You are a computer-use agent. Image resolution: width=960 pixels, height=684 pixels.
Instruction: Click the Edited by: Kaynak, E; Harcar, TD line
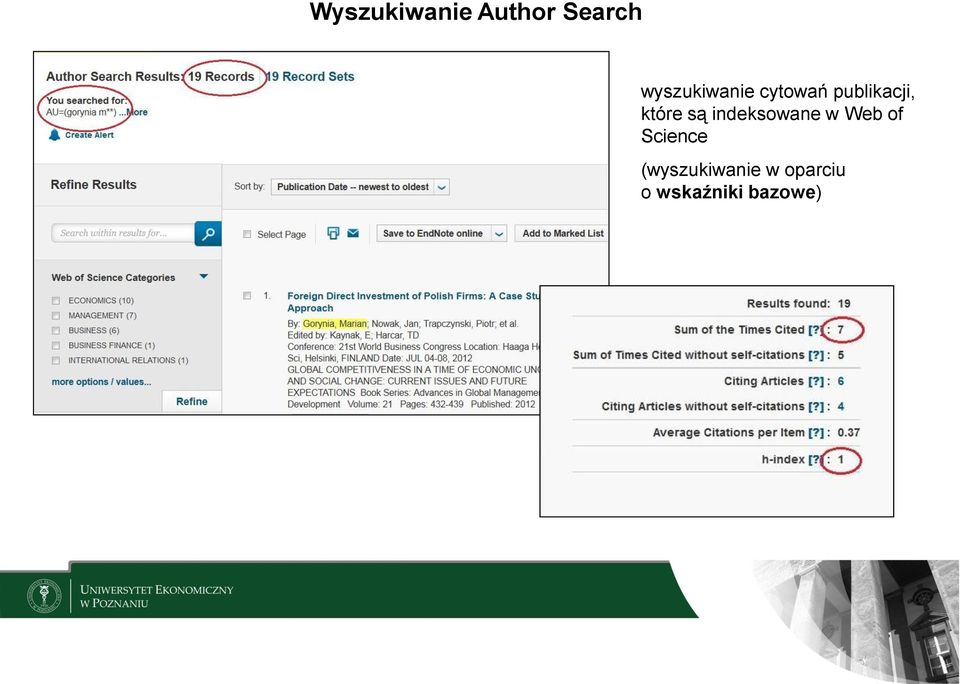[353, 335]
